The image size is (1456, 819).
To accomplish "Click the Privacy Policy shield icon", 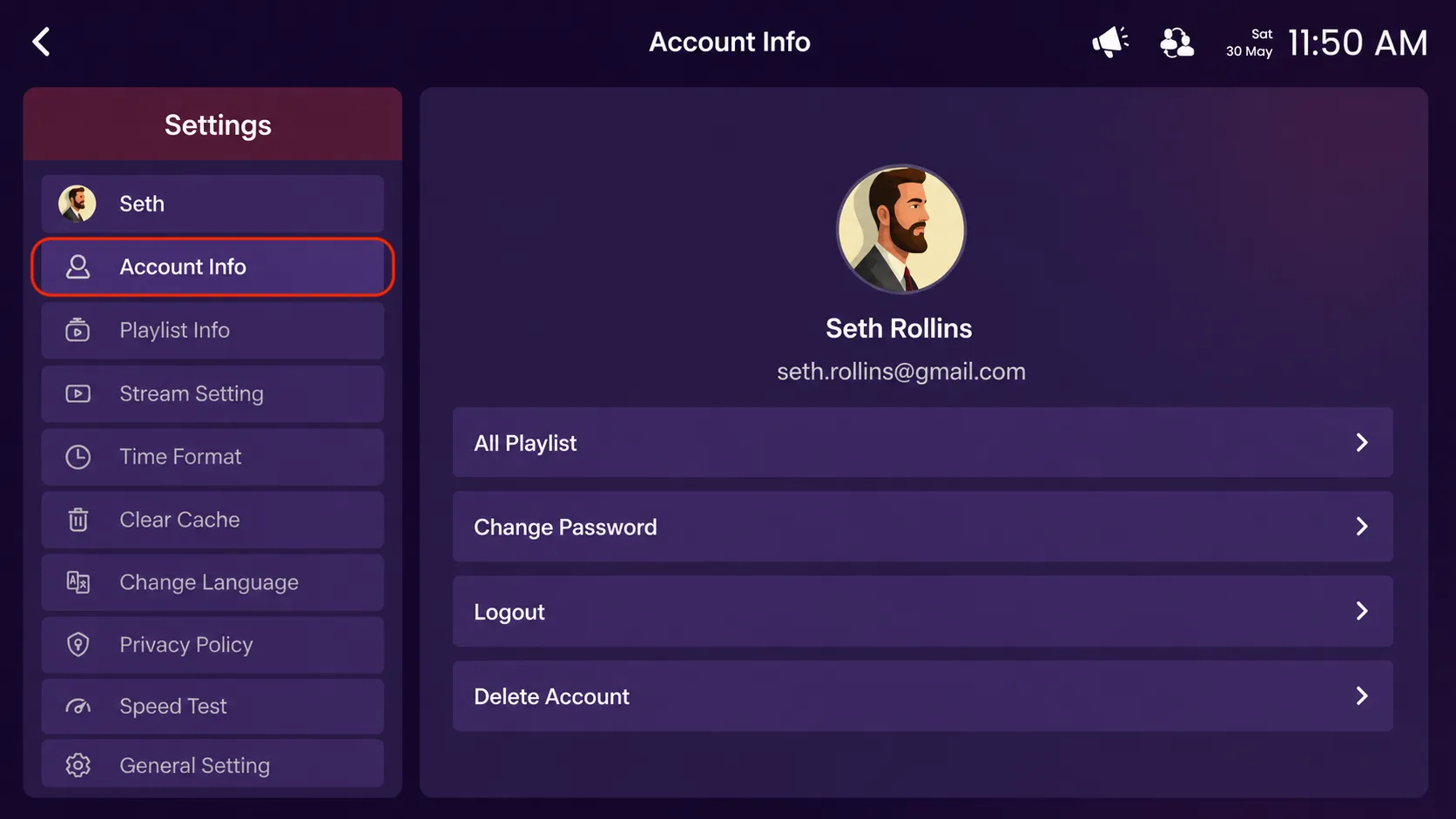I will [x=78, y=645].
